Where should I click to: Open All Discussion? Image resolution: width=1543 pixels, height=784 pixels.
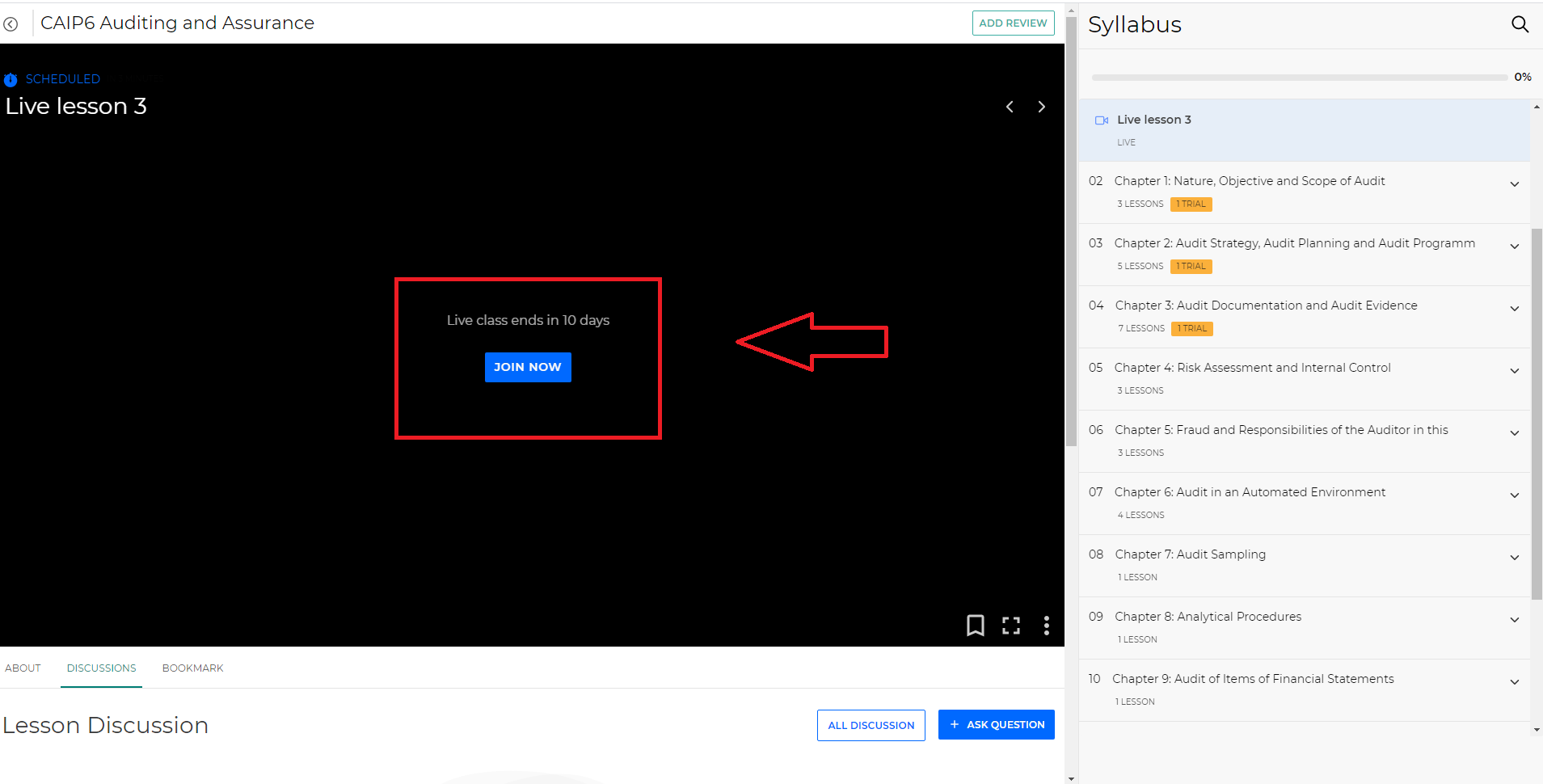[871, 725]
